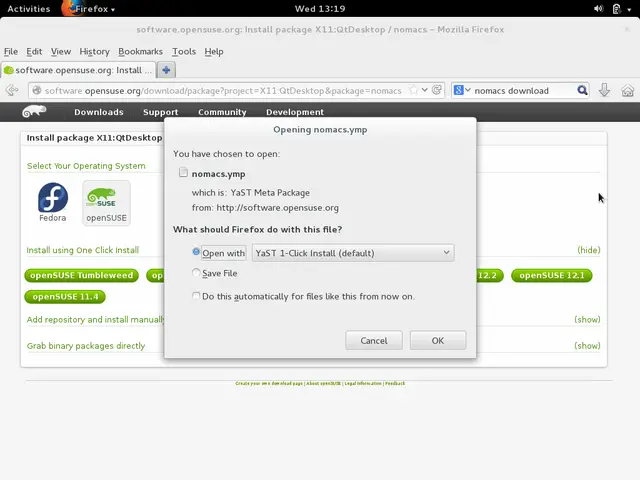Open the Downloads navigation link
640x480 pixels.
99,112
